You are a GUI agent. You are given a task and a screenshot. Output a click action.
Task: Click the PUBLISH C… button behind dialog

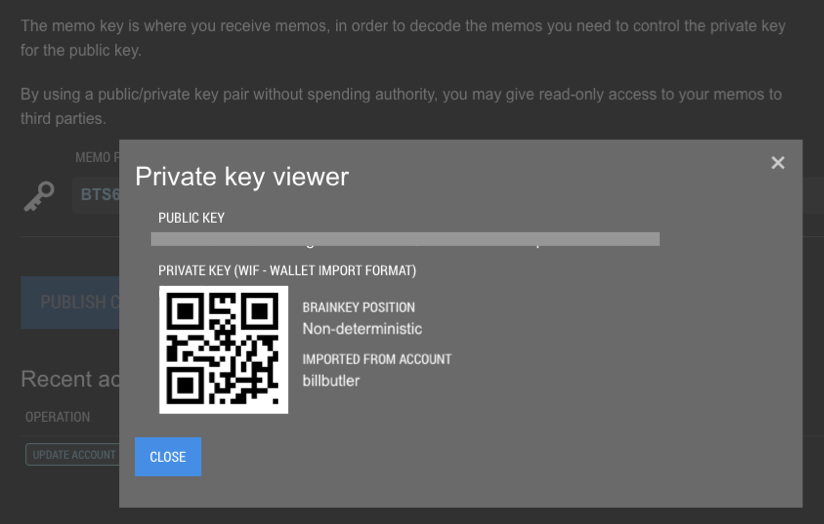coord(70,302)
